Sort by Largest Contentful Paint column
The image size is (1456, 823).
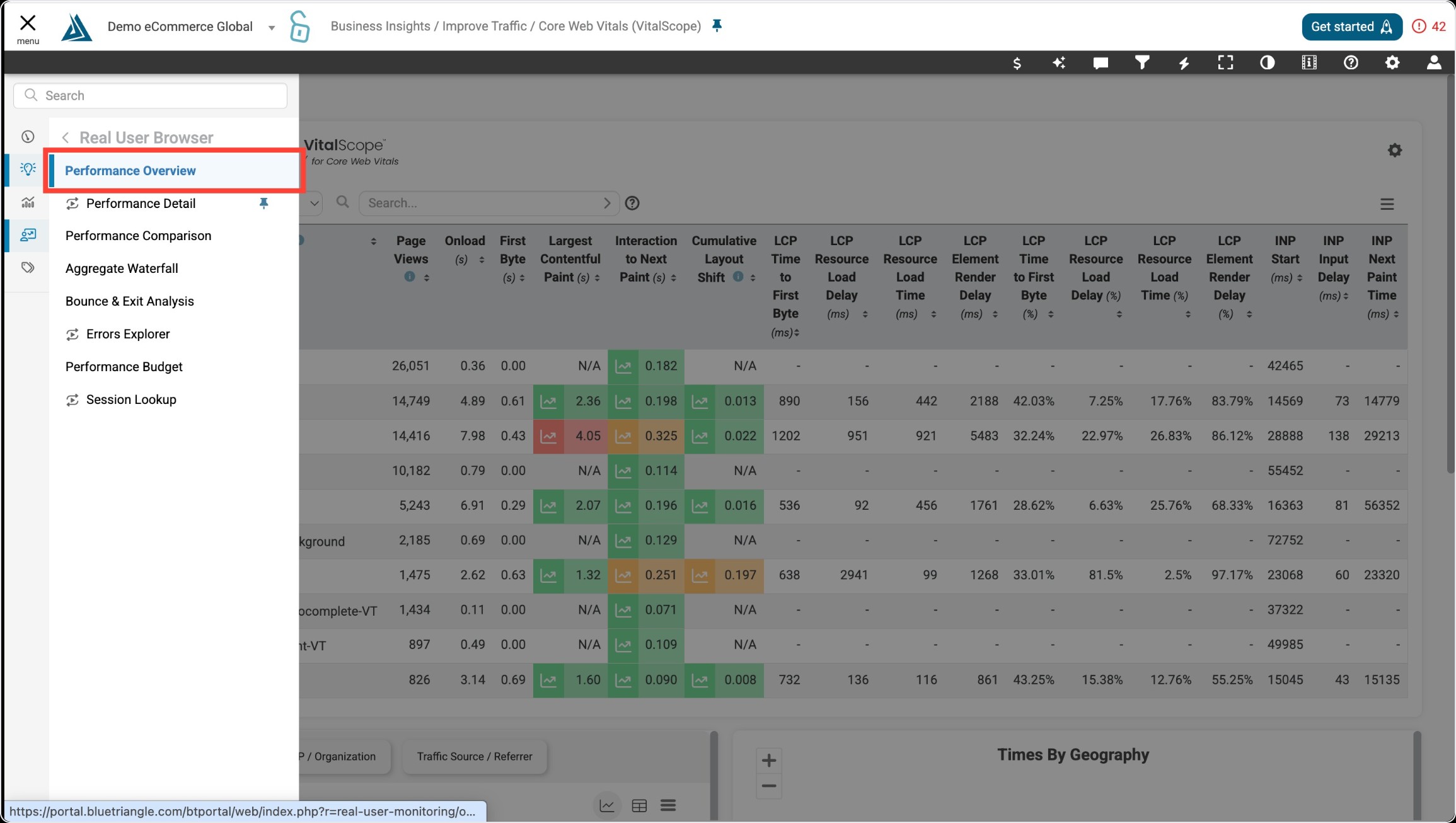[x=597, y=278]
